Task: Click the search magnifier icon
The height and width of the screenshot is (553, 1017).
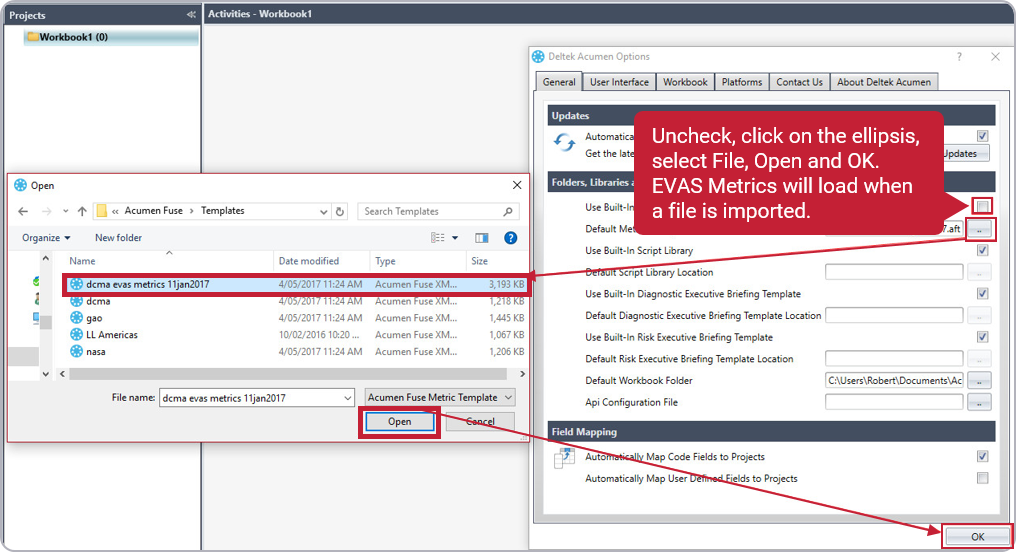Action: (x=508, y=211)
